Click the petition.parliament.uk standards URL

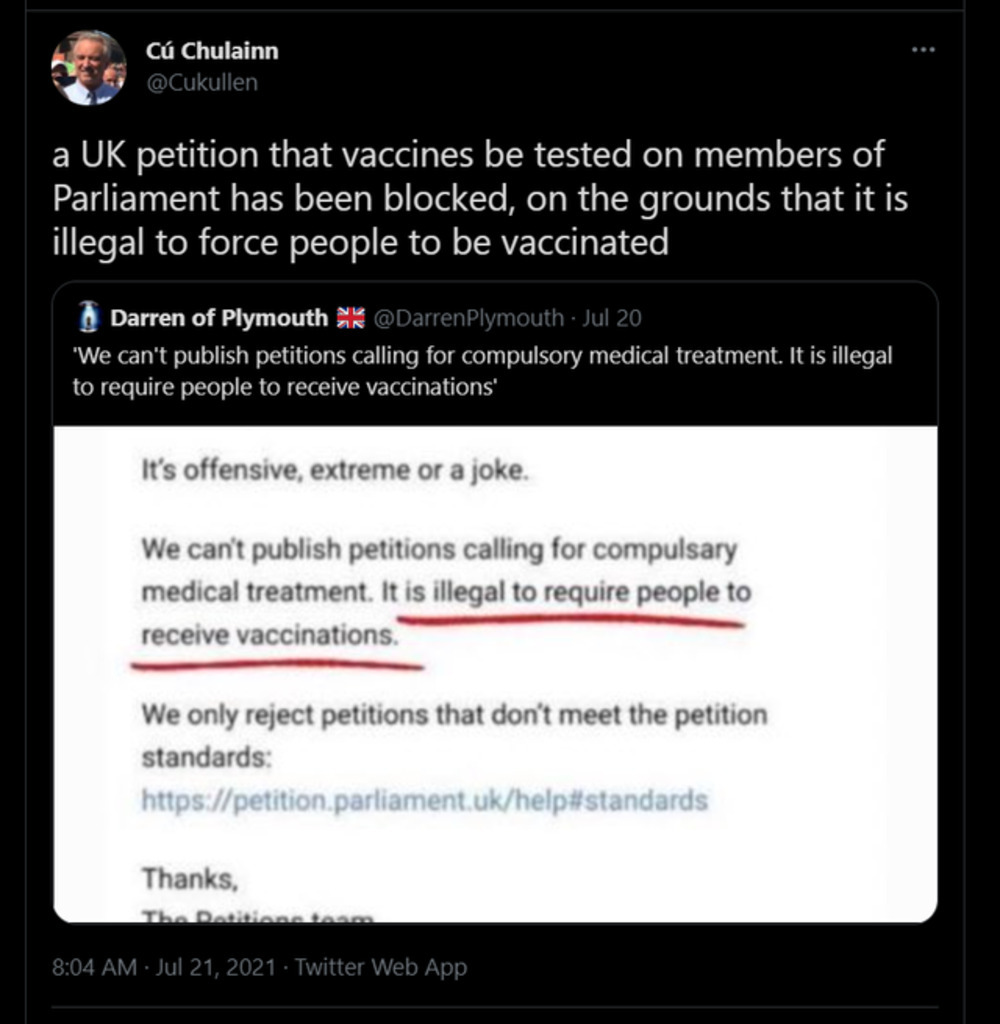pyautogui.click(x=424, y=800)
